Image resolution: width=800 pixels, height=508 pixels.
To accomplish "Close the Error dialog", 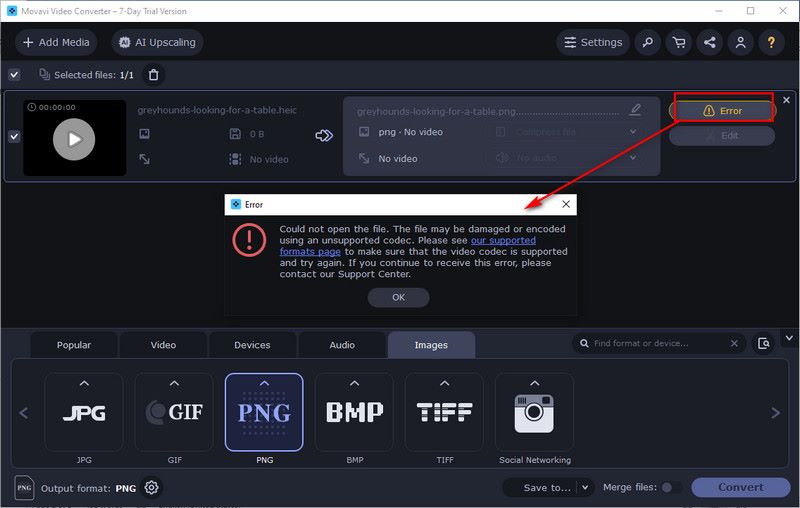I will 566,204.
